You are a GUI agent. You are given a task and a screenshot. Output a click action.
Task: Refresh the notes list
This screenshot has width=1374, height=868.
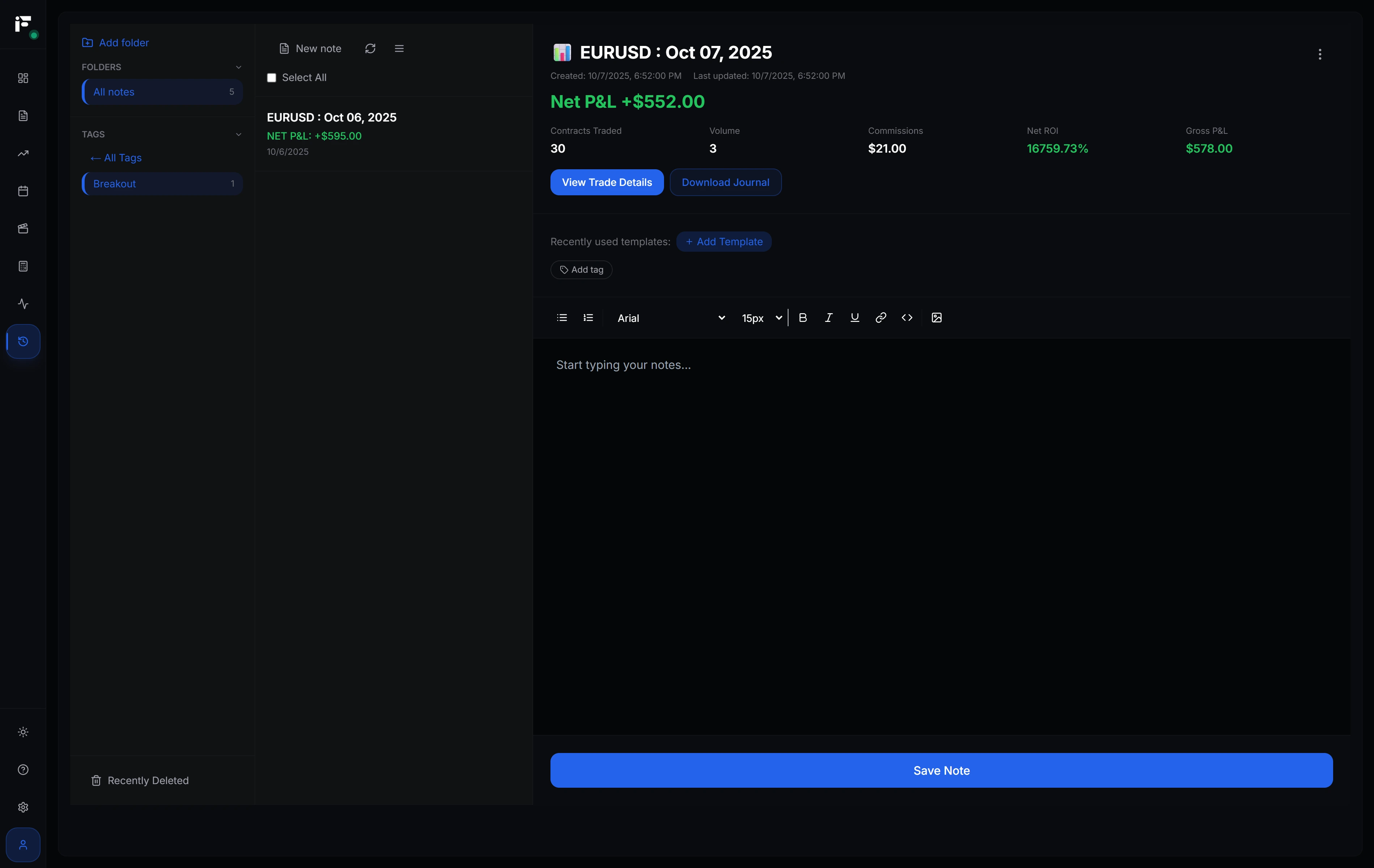pyautogui.click(x=370, y=48)
